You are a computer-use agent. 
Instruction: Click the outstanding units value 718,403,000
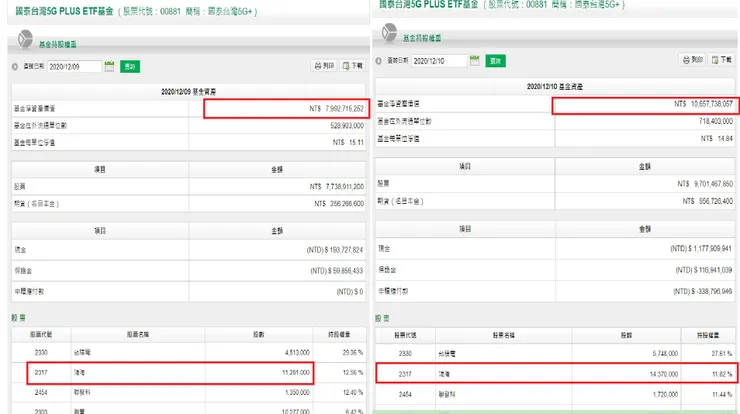(716, 121)
